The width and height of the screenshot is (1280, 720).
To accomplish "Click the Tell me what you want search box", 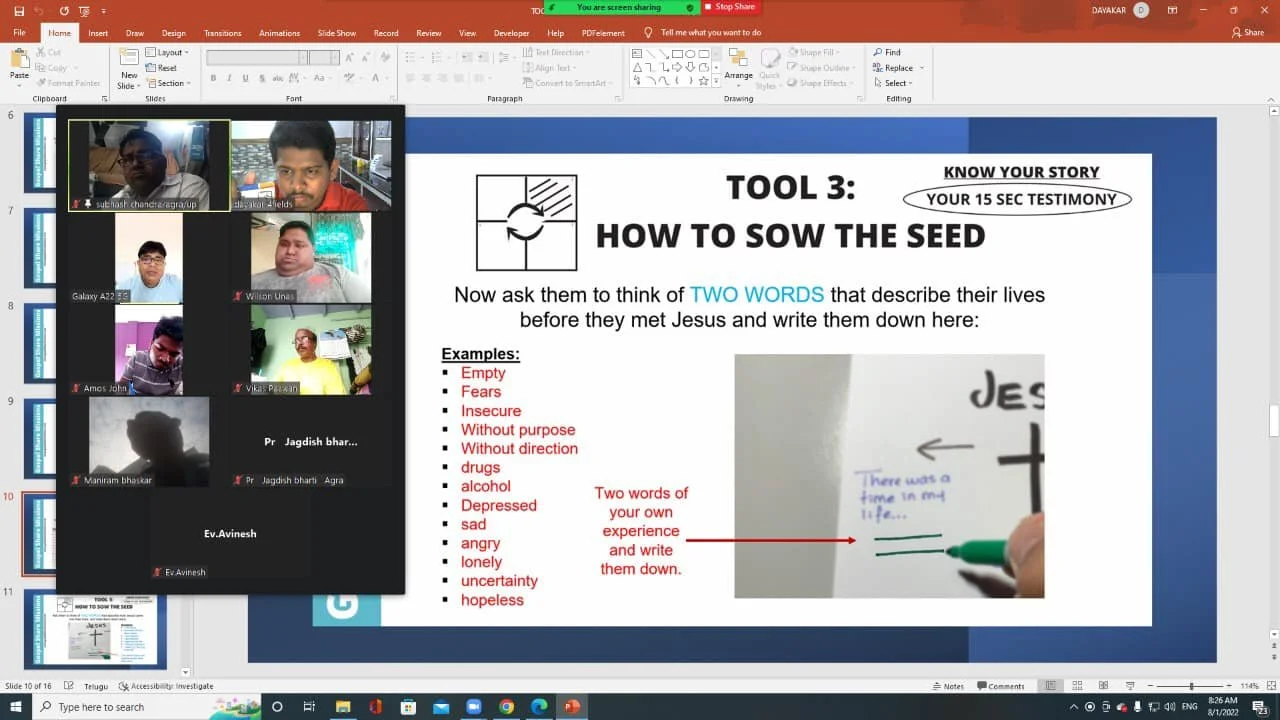I will tap(711, 33).
